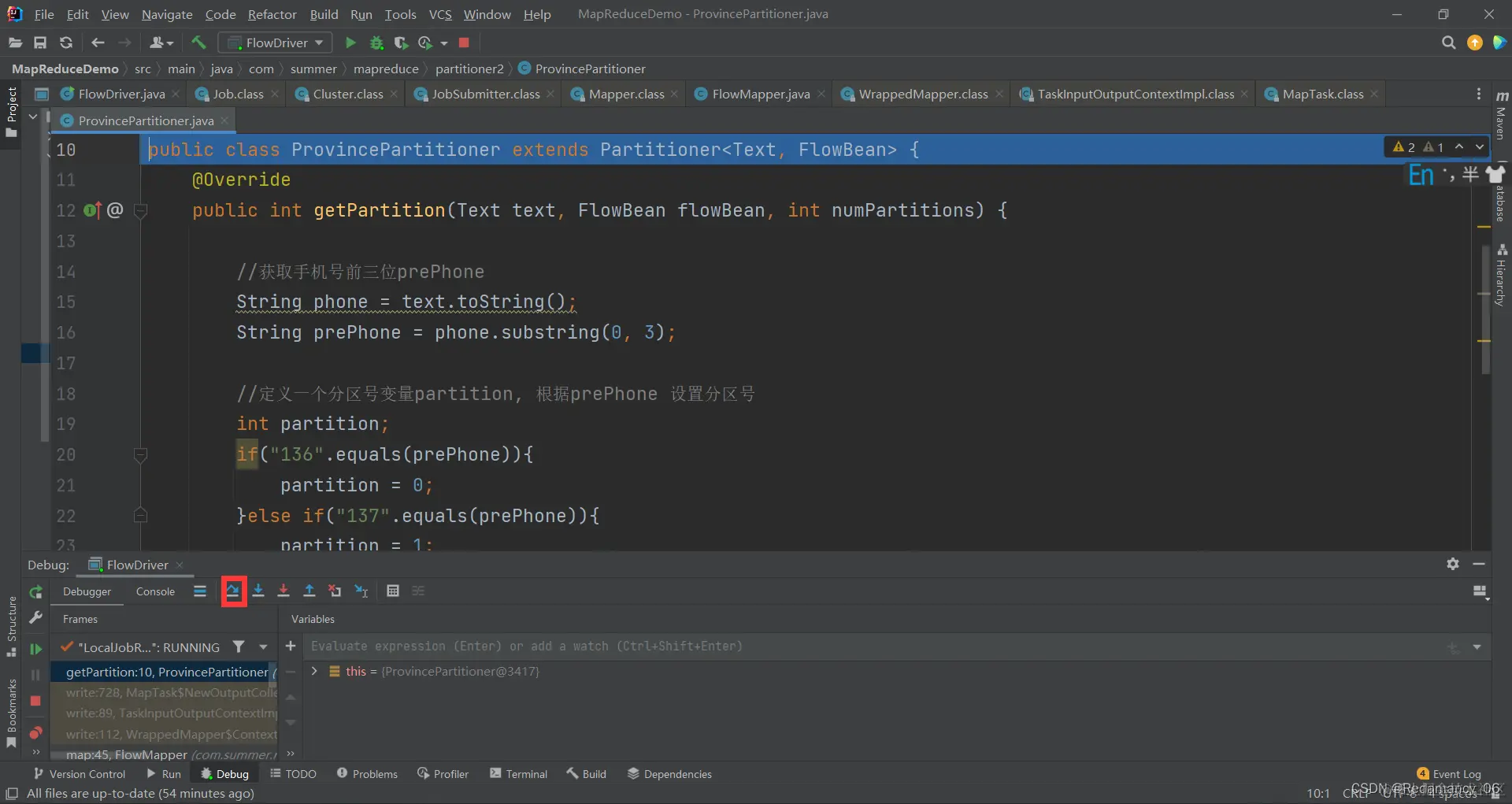Open the watch expression history dropdown

tap(1477, 647)
